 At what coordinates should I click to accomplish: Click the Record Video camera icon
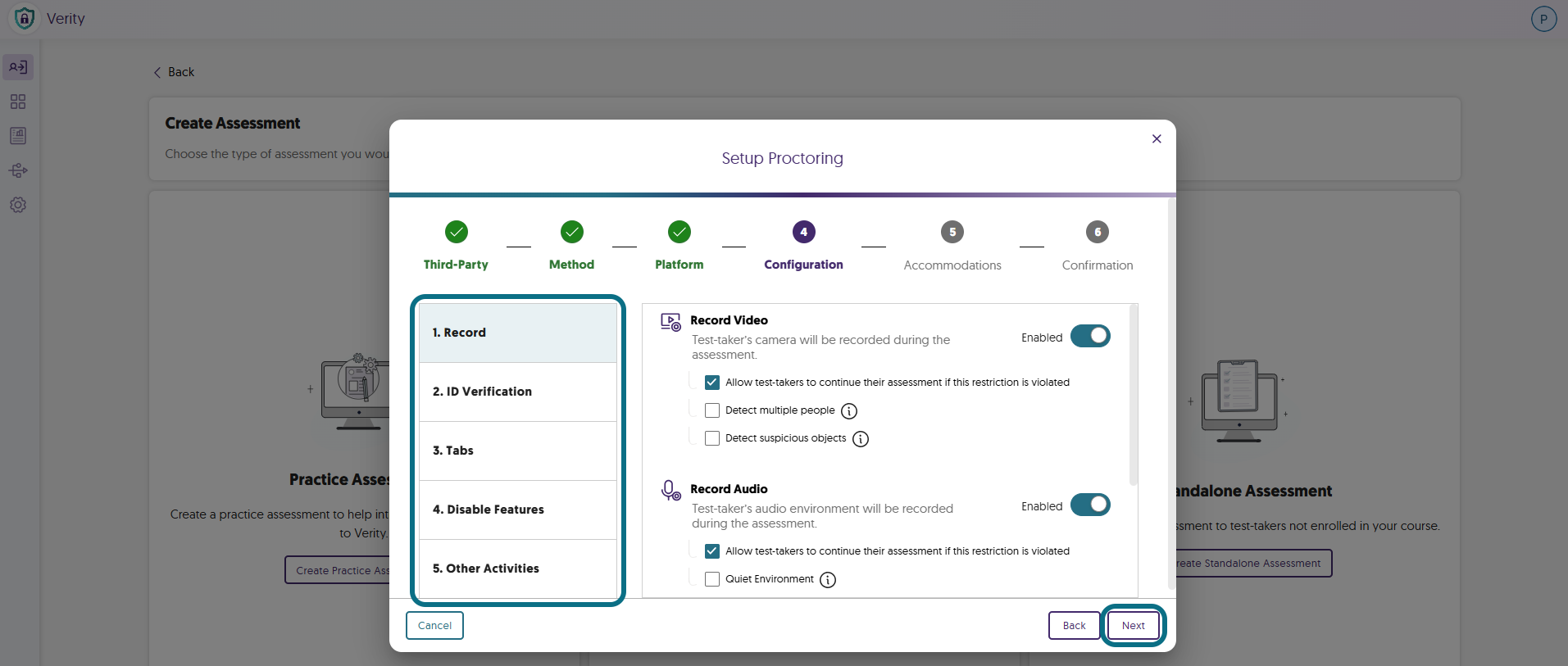click(x=670, y=322)
